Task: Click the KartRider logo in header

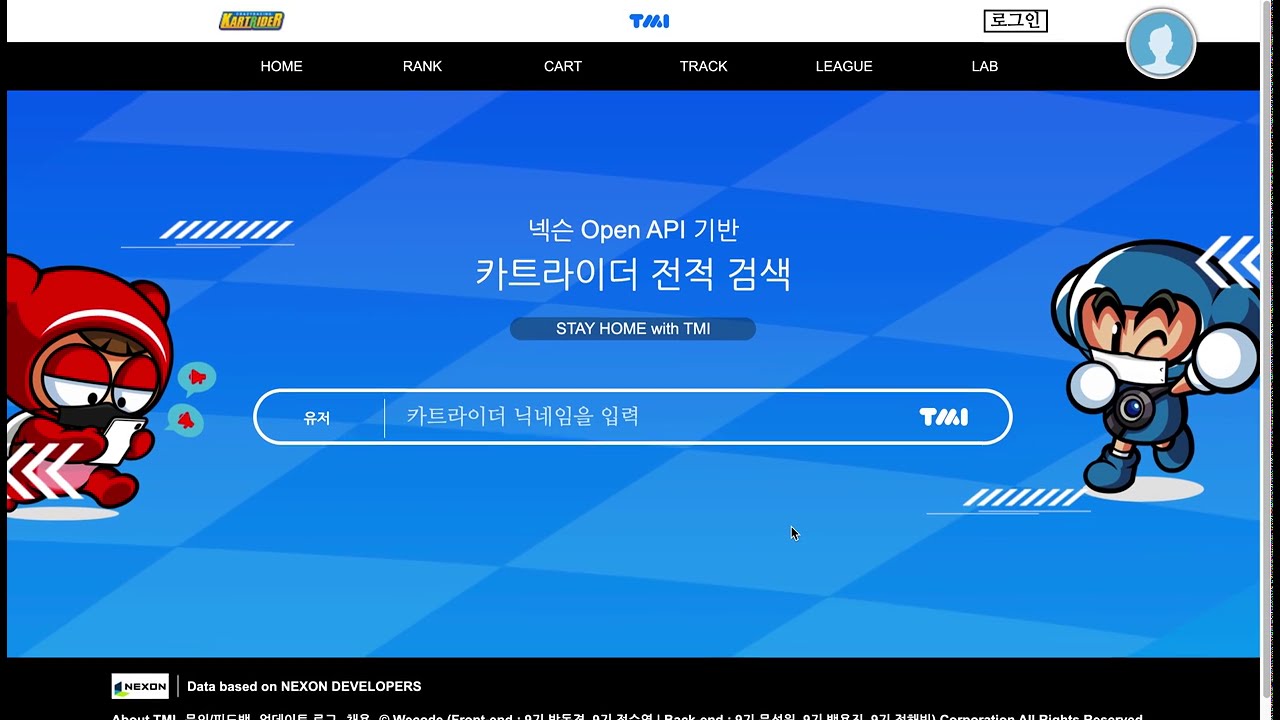Action: 252,21
